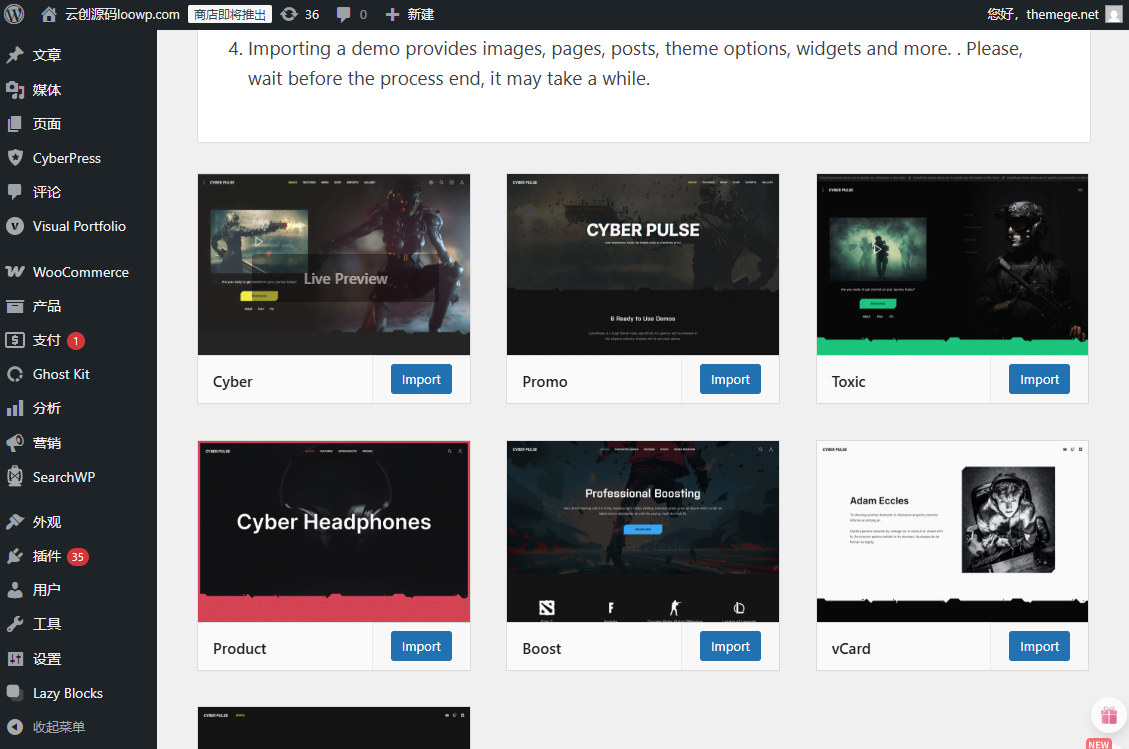Click the plus icon for 新建
Viewport: 1129px width, 749px height.
click(x=392, y=14)
